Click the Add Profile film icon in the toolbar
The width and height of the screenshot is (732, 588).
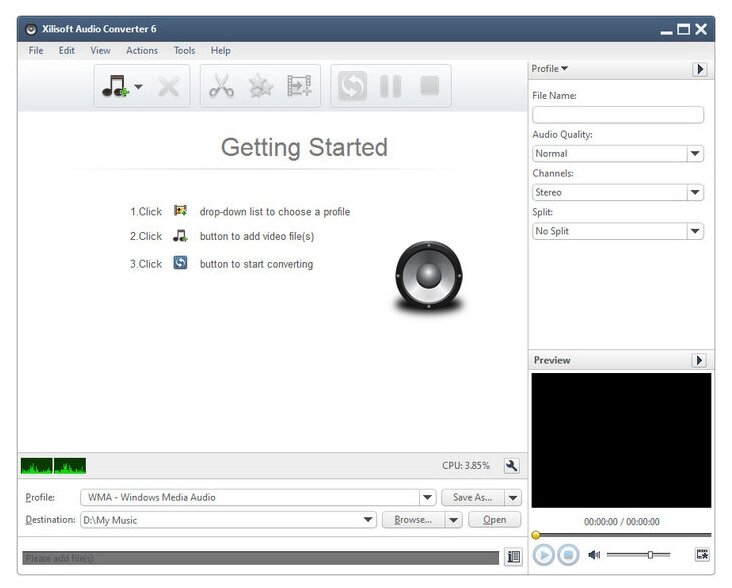(299, 86)
